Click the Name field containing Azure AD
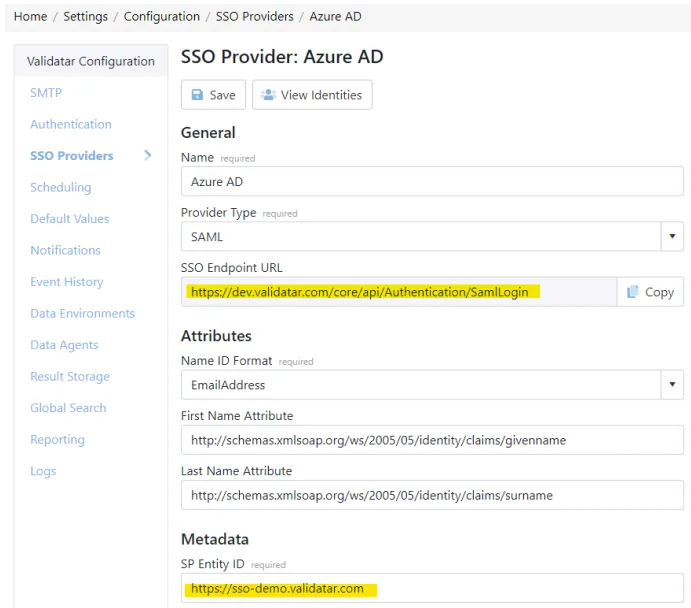The image size is (691, 608). pos(432,181)
